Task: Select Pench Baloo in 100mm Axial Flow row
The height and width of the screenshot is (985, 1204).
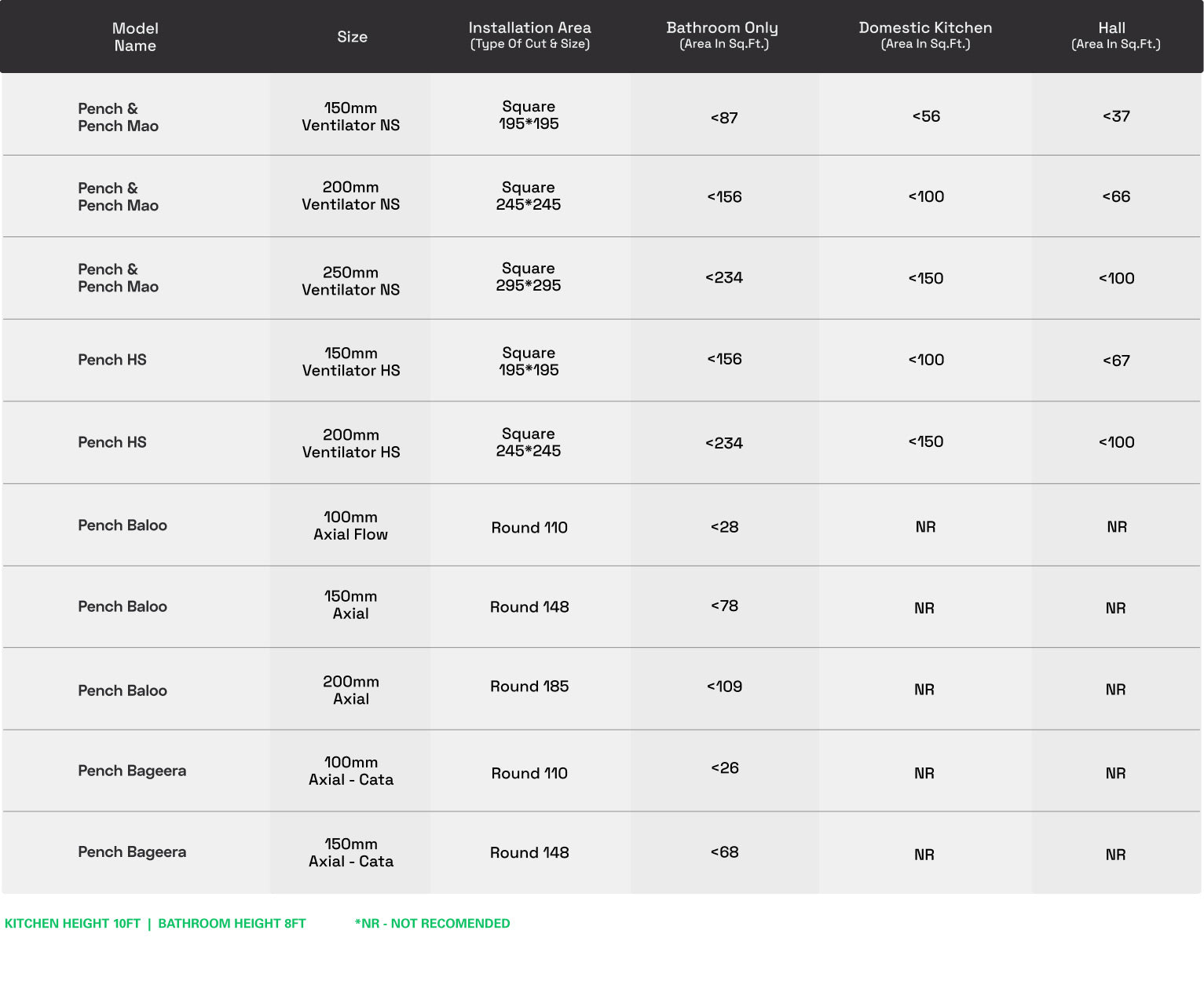Action: pyautogui.click(x=123, y=525)
